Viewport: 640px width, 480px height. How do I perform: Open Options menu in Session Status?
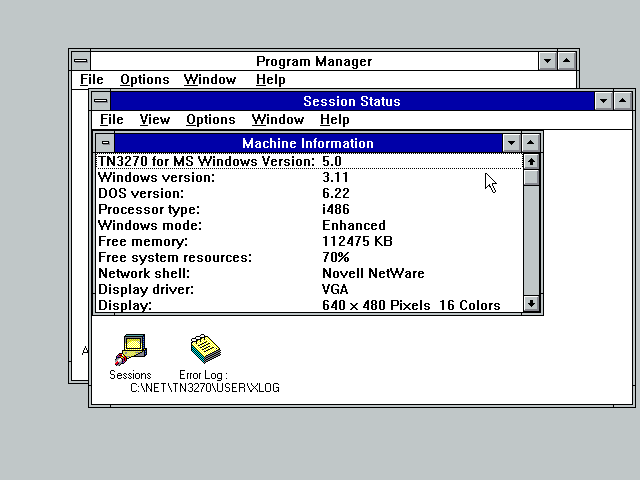tap(211, 120)
